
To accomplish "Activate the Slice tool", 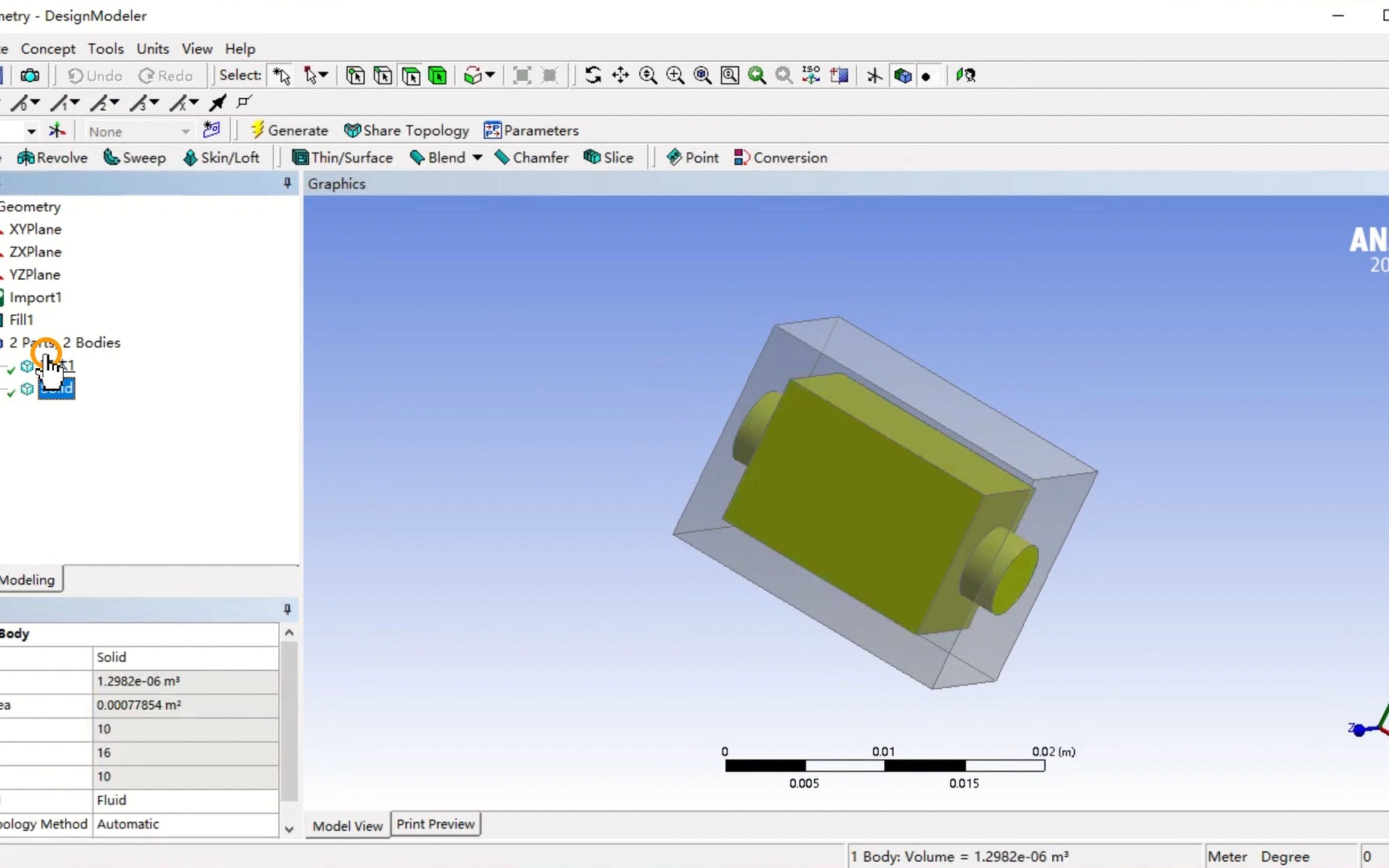I will pyautogui.click(x=608, y=157).
